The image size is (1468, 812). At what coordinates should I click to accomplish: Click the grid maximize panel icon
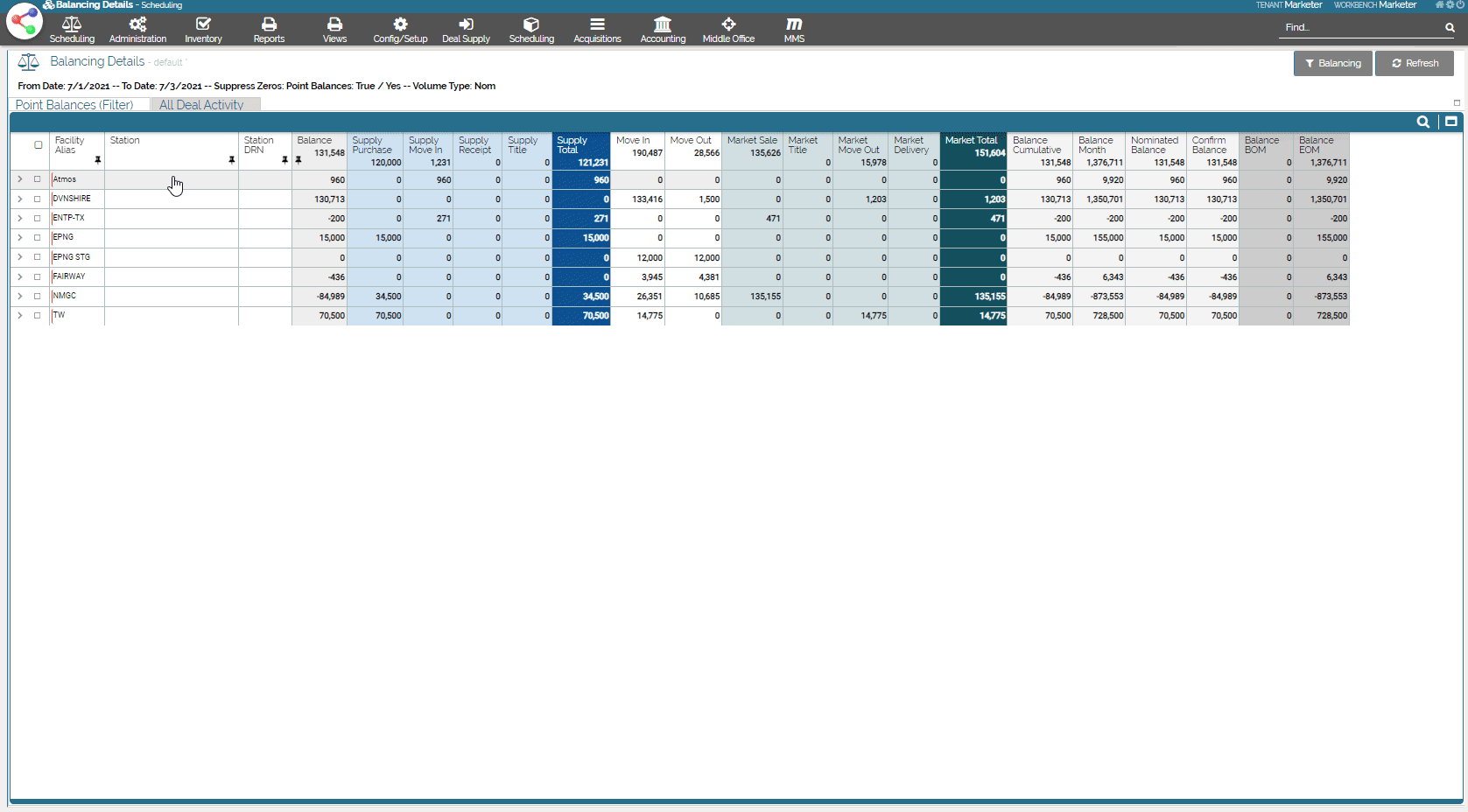pyautogui.click(x=1451, y=122)
